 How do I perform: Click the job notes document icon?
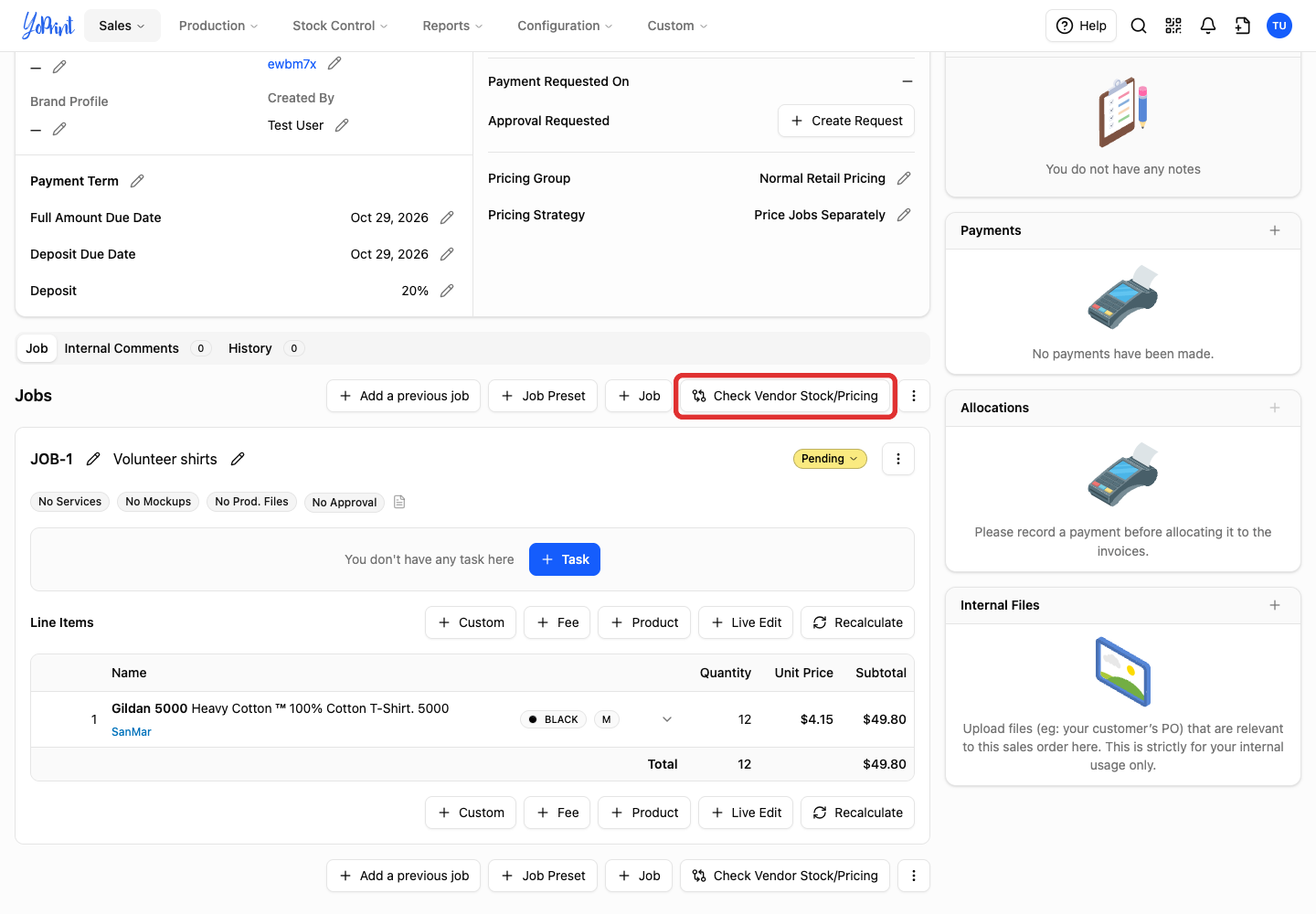click(399, 502)
